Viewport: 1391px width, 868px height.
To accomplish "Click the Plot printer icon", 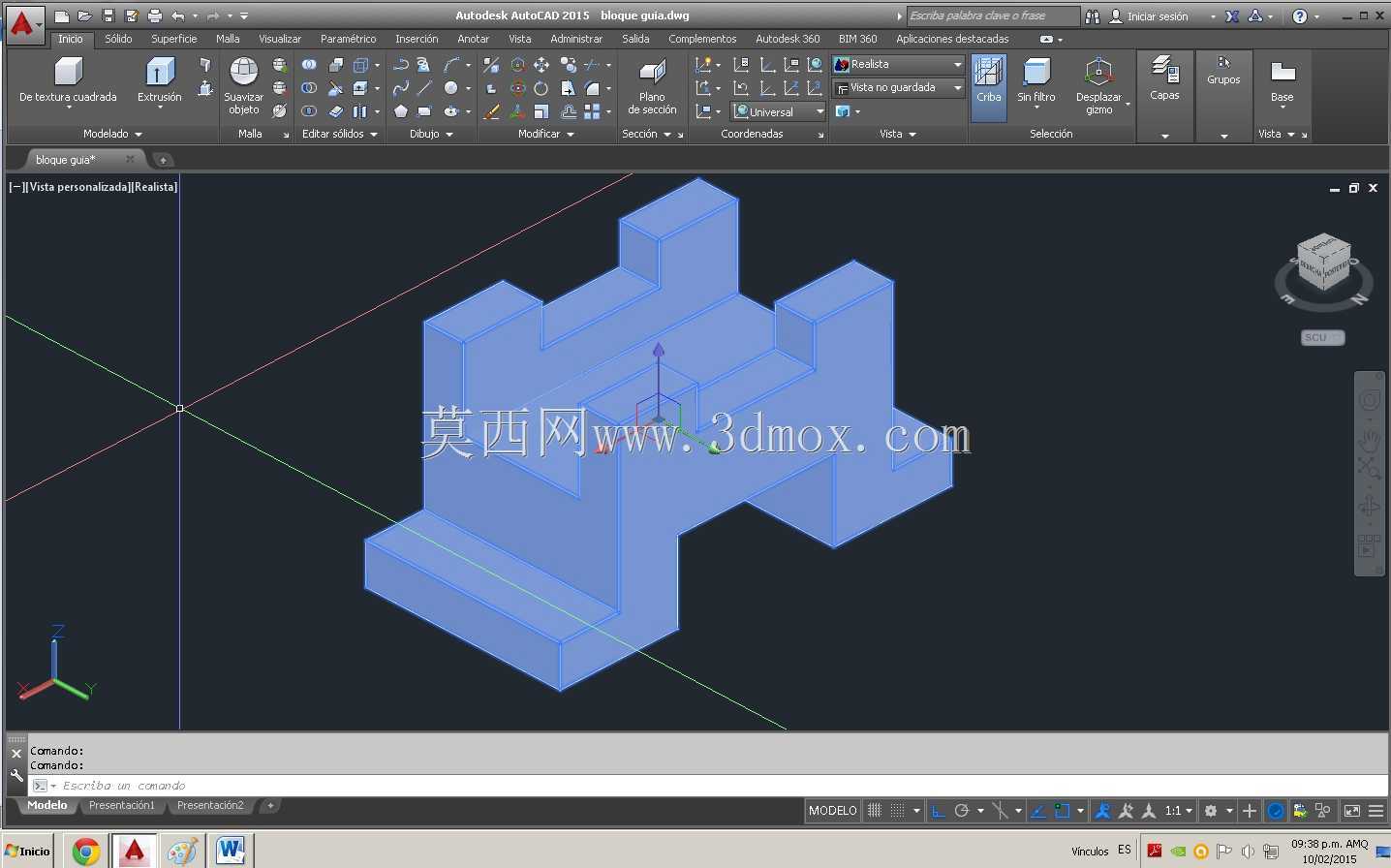I will [154, 15].
